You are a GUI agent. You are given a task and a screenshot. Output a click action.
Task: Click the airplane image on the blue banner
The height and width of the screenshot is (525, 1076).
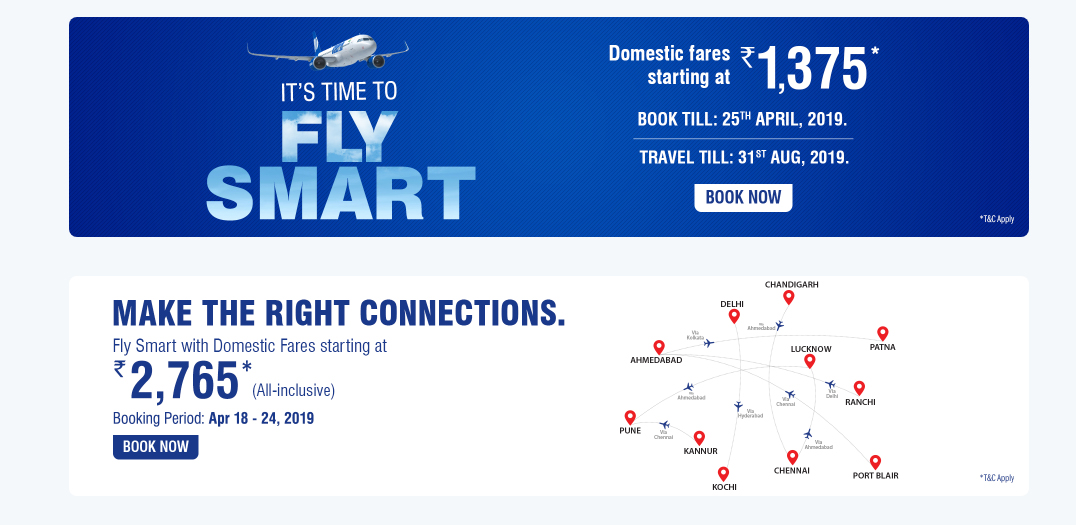(x=328, y=51)
